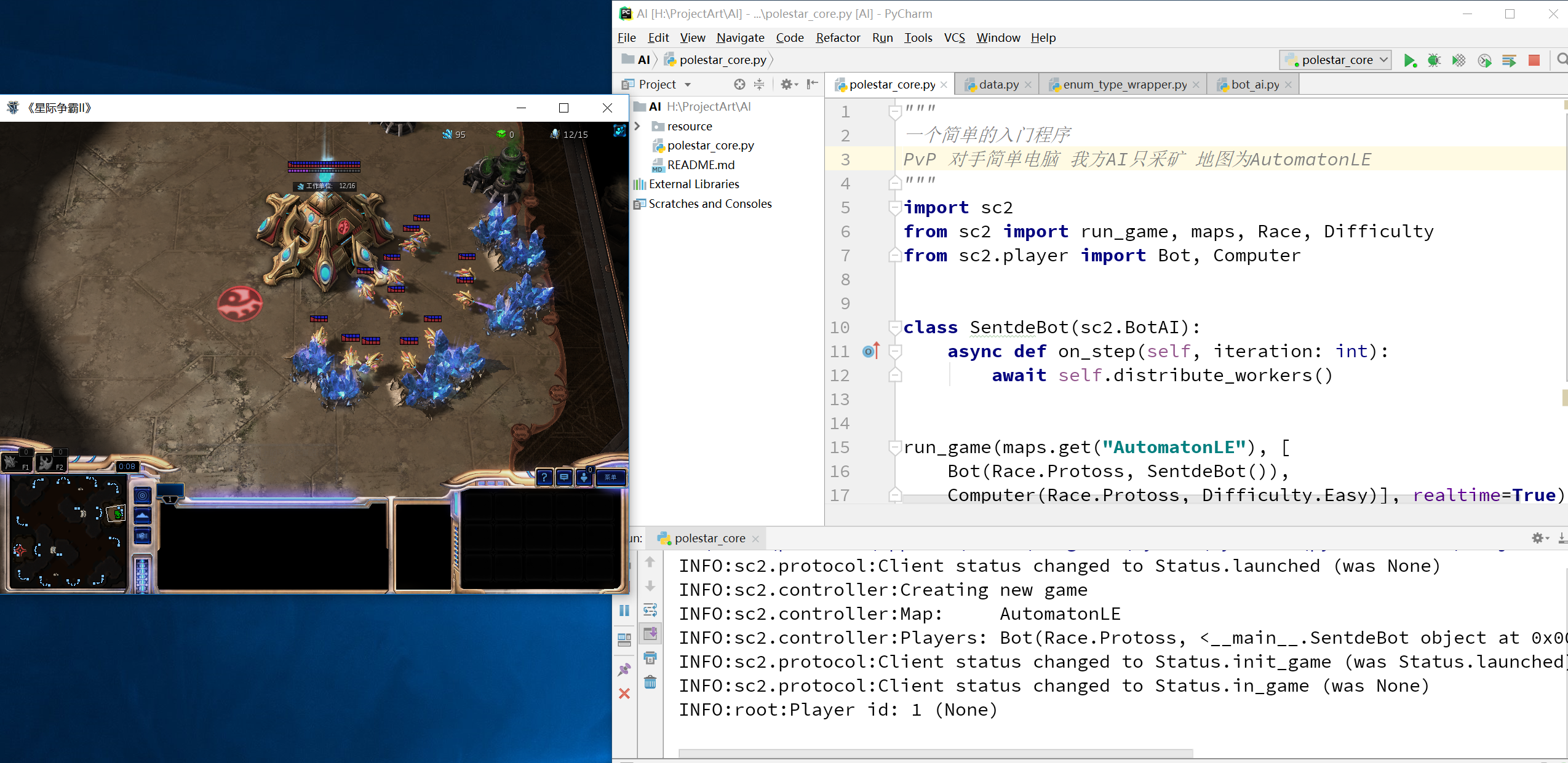Click the StarCraft II minimap
1568x763 pixels.
point(68,531)
